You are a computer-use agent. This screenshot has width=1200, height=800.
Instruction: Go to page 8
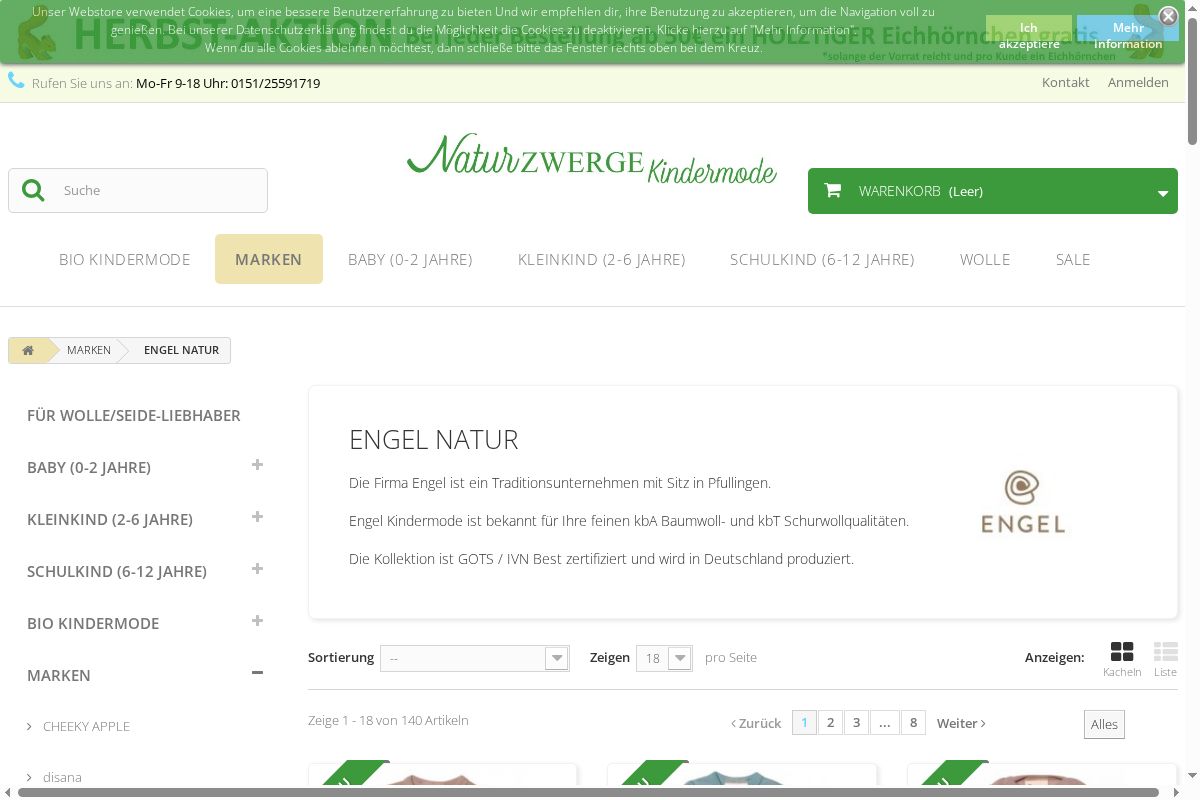tap(913, 722)
